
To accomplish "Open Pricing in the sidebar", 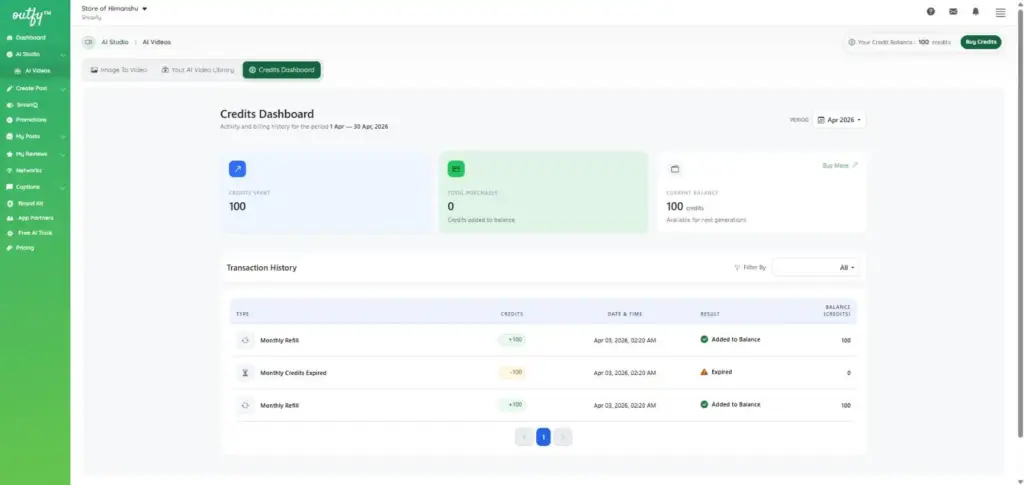I will [25, 247].
